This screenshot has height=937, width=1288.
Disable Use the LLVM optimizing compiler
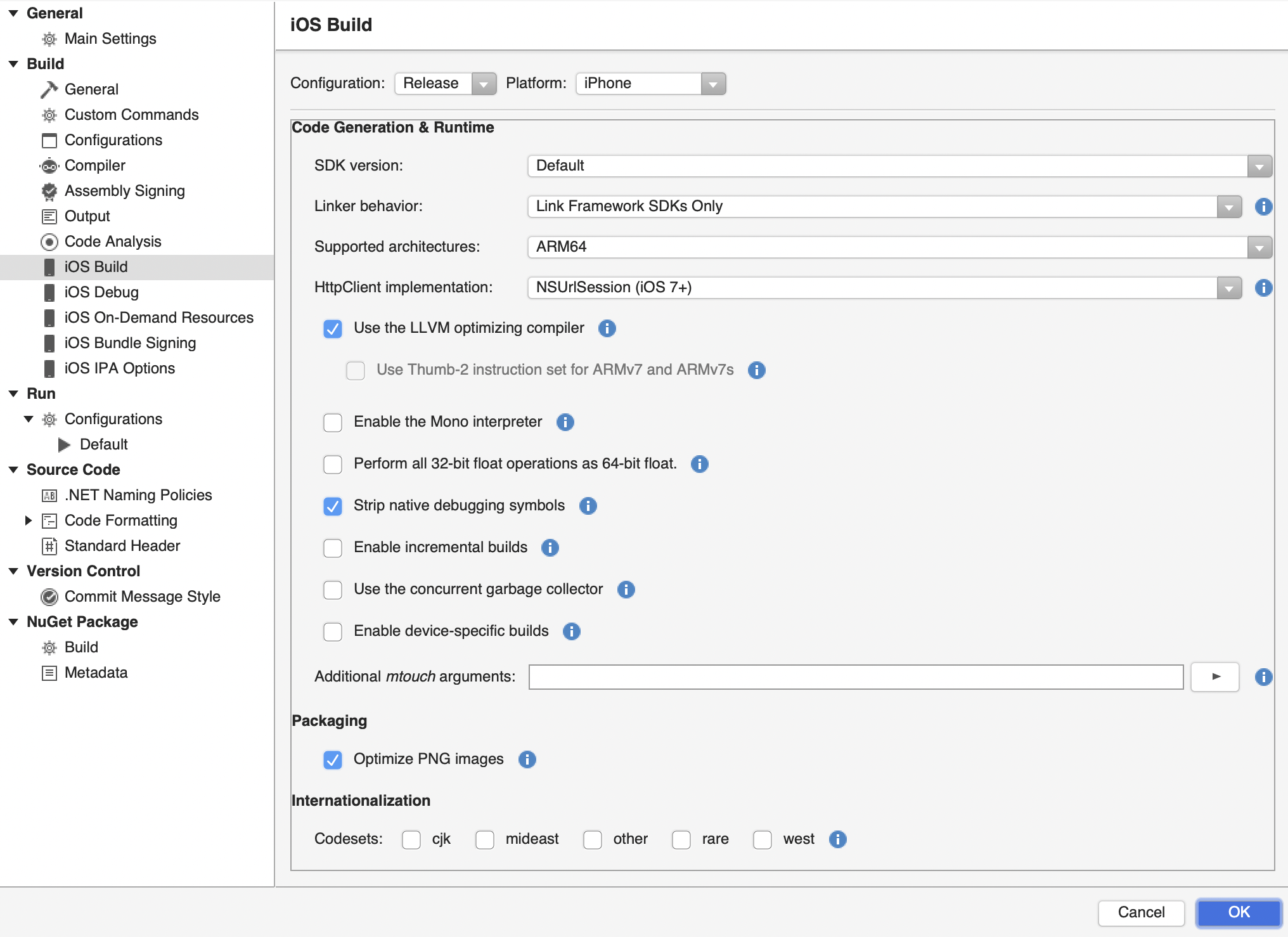coord(333,328)
